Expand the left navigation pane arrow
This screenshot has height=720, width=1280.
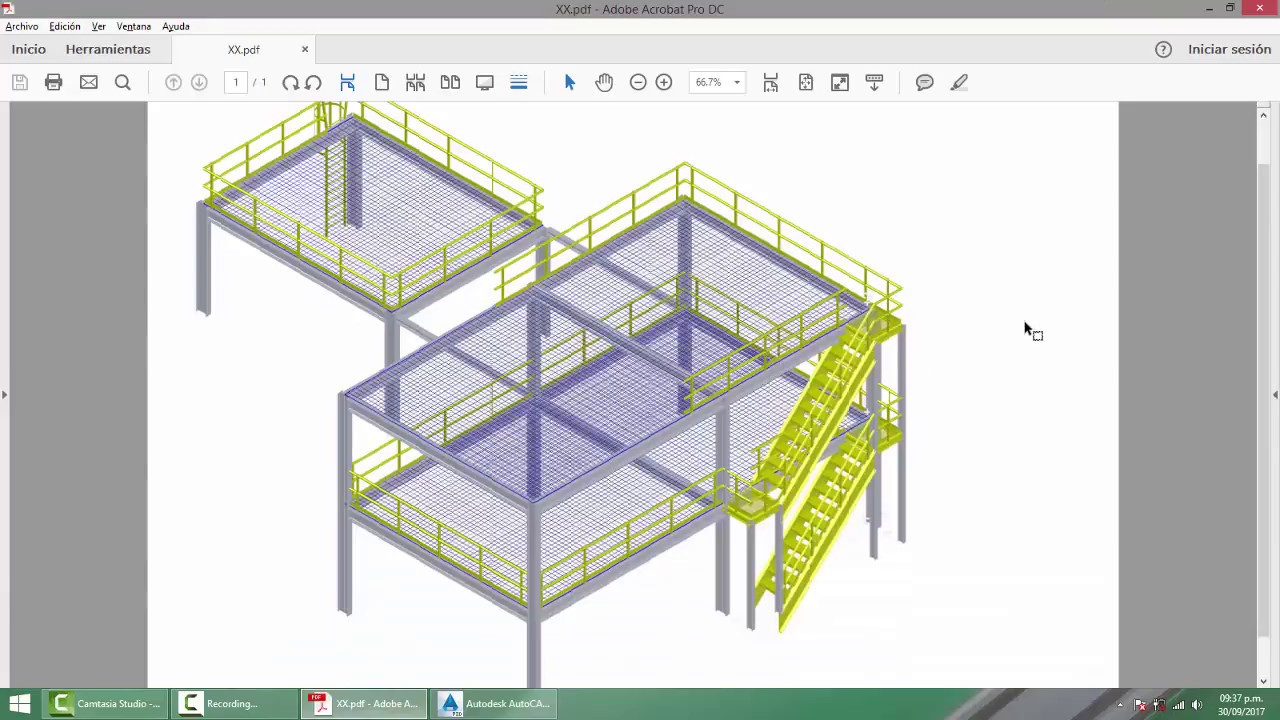click(4, 395)
